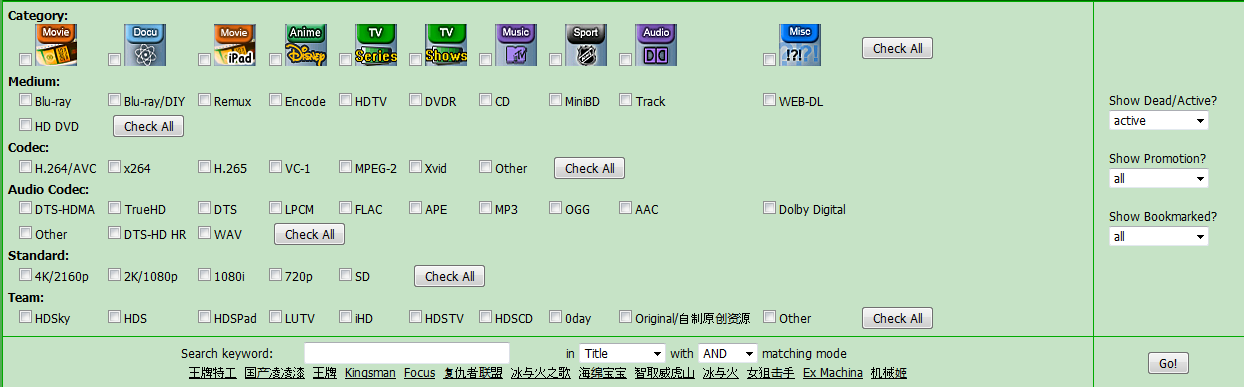Check the HD DVD medium option

pos(25,126)
